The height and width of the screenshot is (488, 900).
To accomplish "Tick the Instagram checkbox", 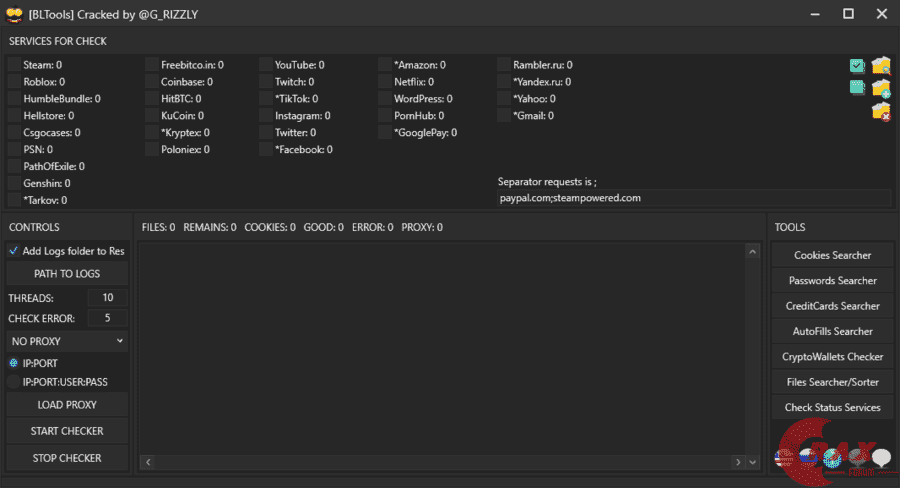I will pos(265,115).
